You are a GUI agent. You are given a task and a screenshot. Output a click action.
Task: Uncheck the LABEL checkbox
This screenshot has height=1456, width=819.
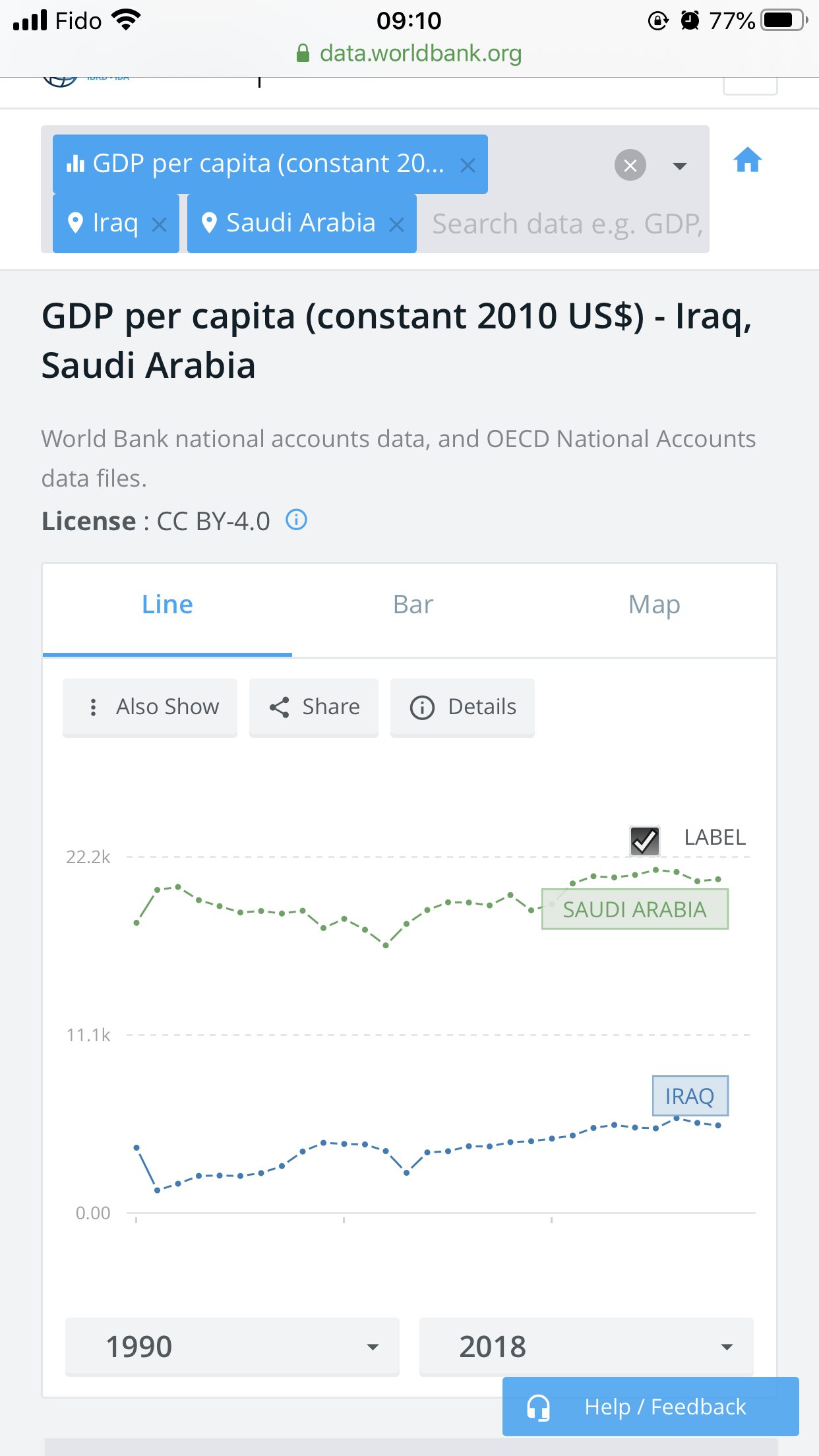pos(644,840)
